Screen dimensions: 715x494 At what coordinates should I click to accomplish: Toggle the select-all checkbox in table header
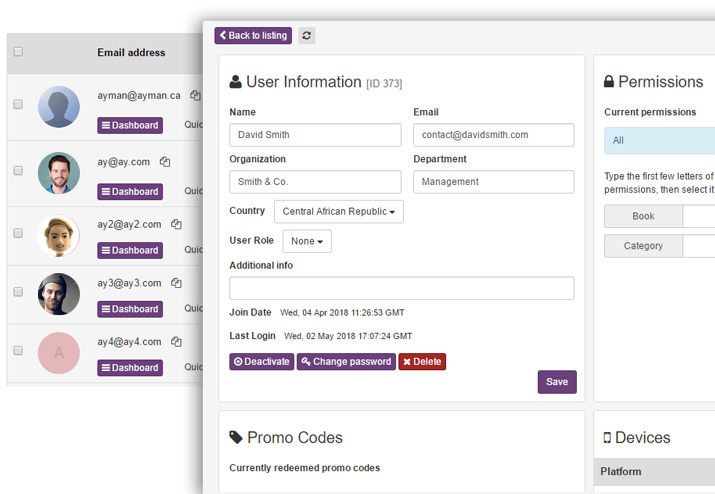[x=18, y=53]
